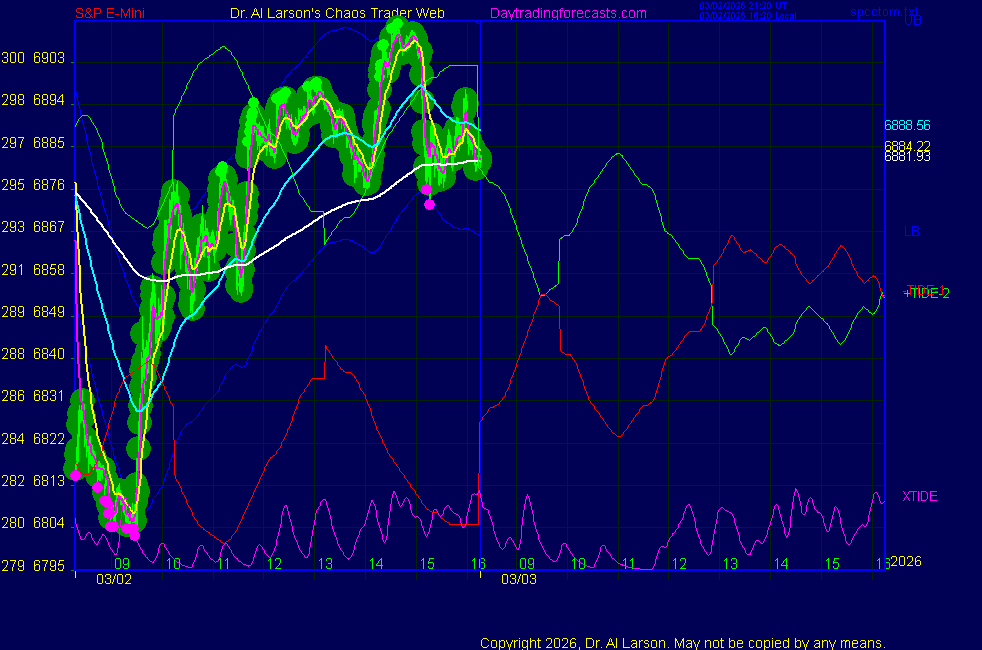Click the lowest magenta dot near 6876
This screenshot has width=982, height=650.
430,204
